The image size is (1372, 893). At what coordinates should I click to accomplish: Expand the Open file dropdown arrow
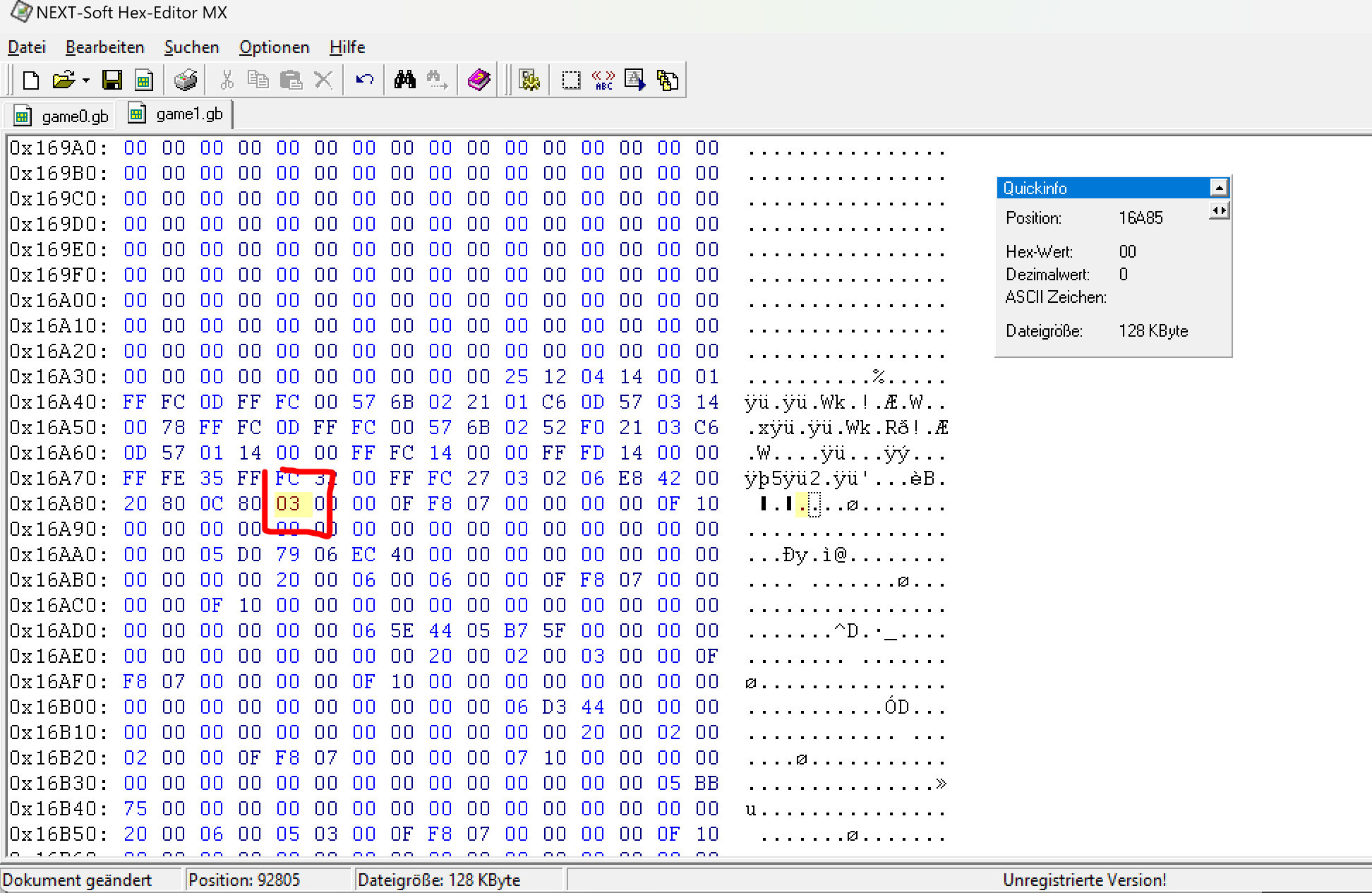(86, 80)
